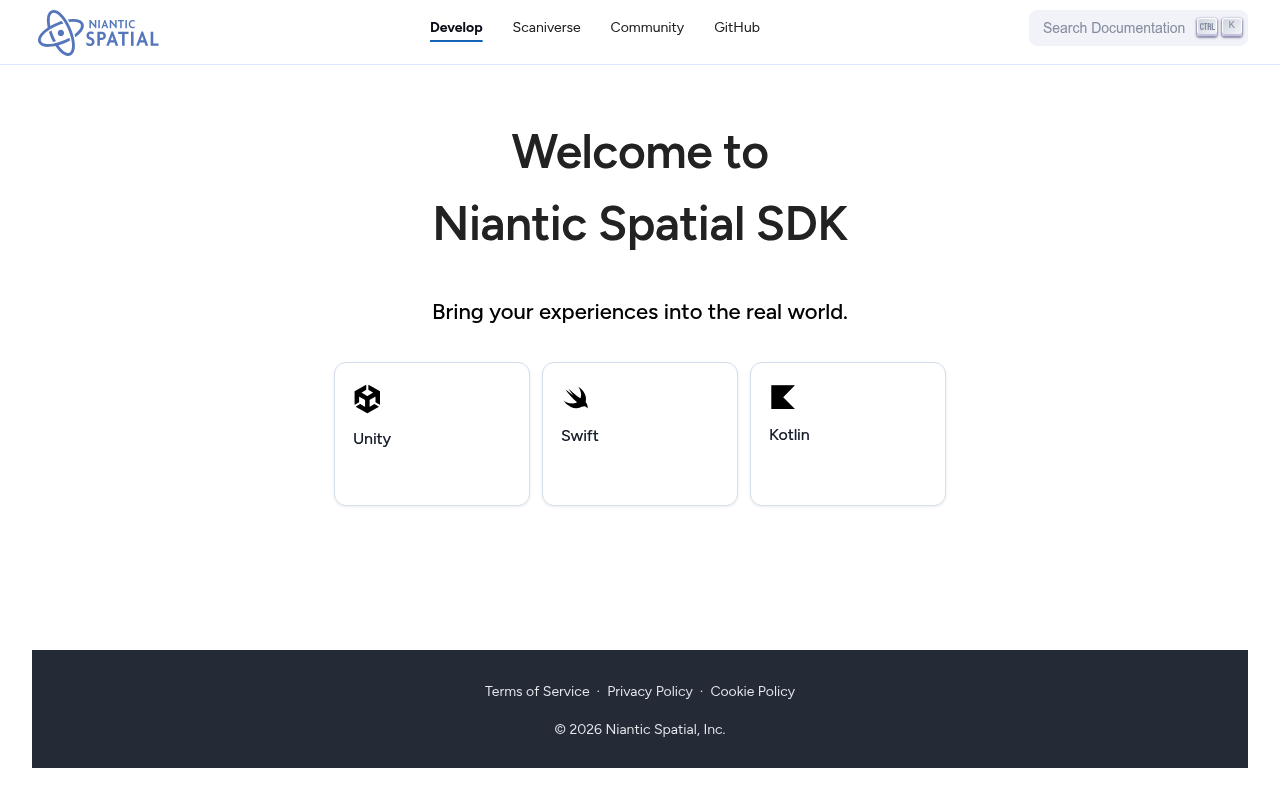
Task: Visit GitHub from the top navigation
Action: click(737, 27)
